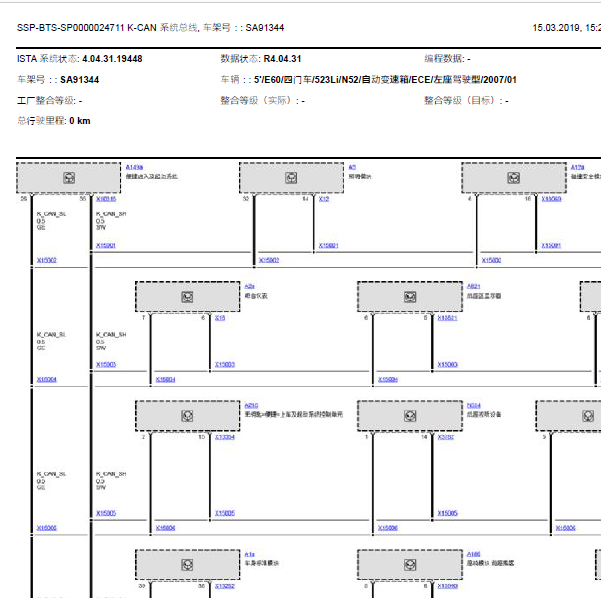The image size is (601, 598).
Task: Open the A186 seat module link
Action: 473,554
